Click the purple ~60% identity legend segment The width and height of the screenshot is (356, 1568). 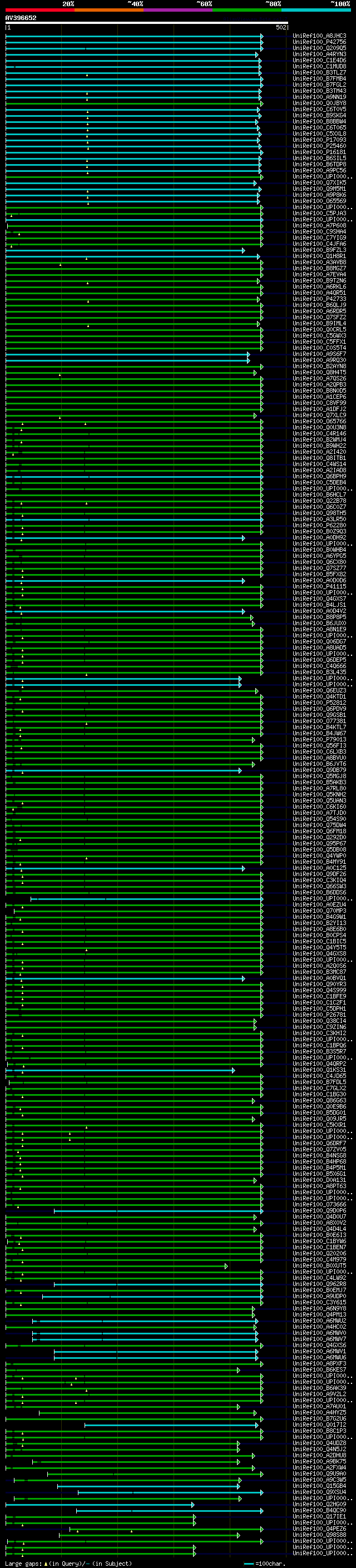[177, 10]
